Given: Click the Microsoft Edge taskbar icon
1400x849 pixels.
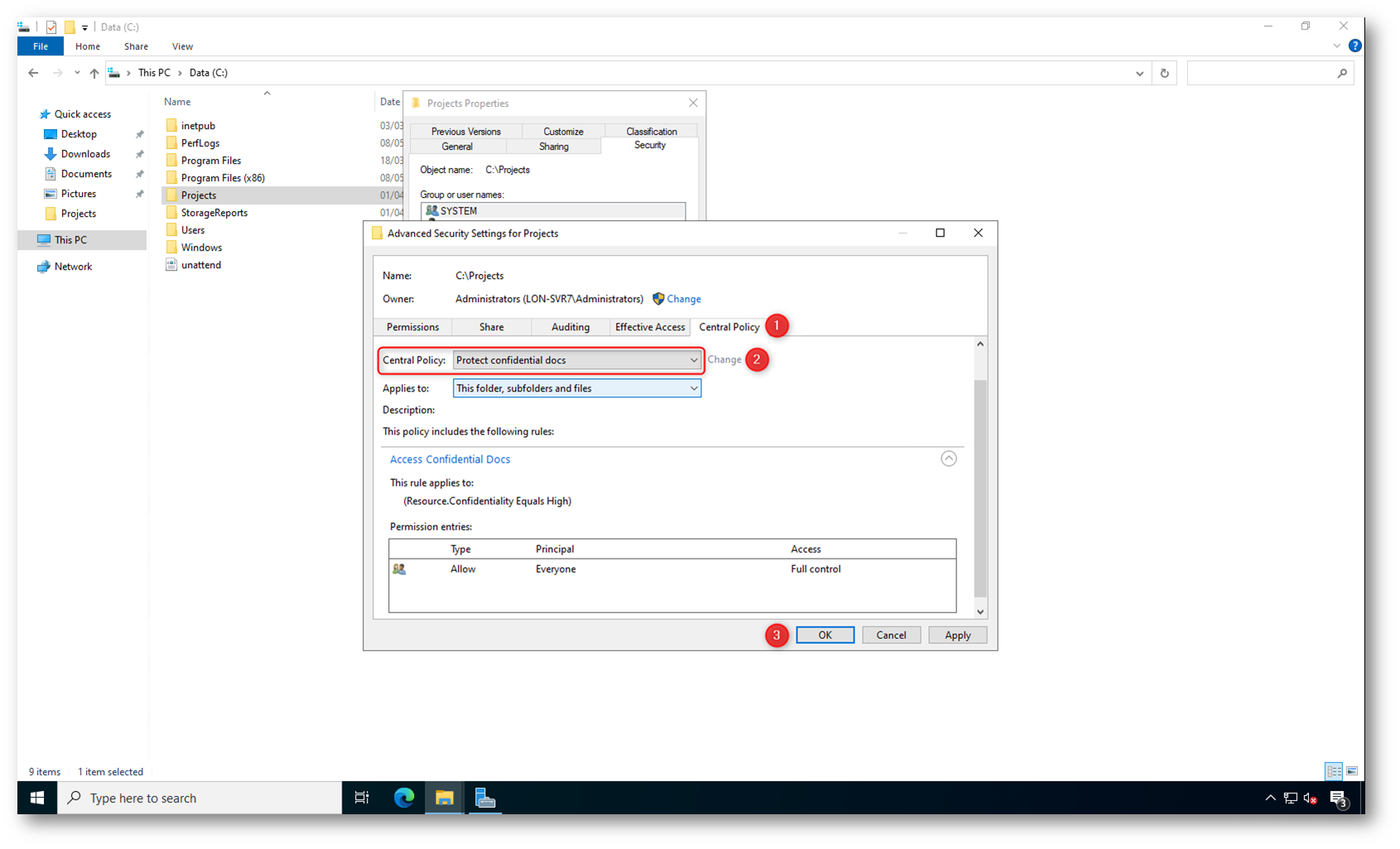Looking at the screenshot, I should coord(404,798).
